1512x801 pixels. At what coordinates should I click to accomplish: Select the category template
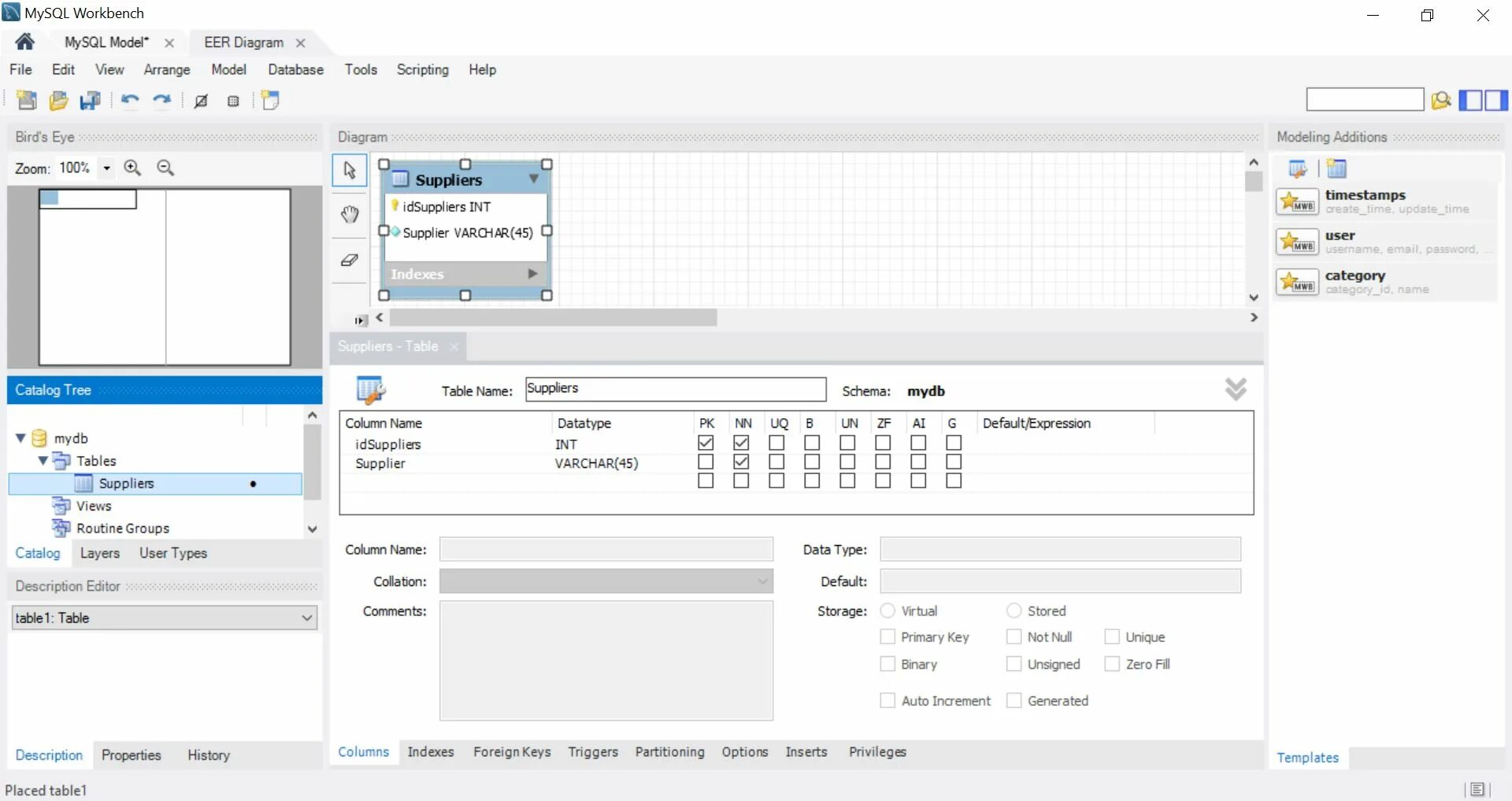(1386, 282)
